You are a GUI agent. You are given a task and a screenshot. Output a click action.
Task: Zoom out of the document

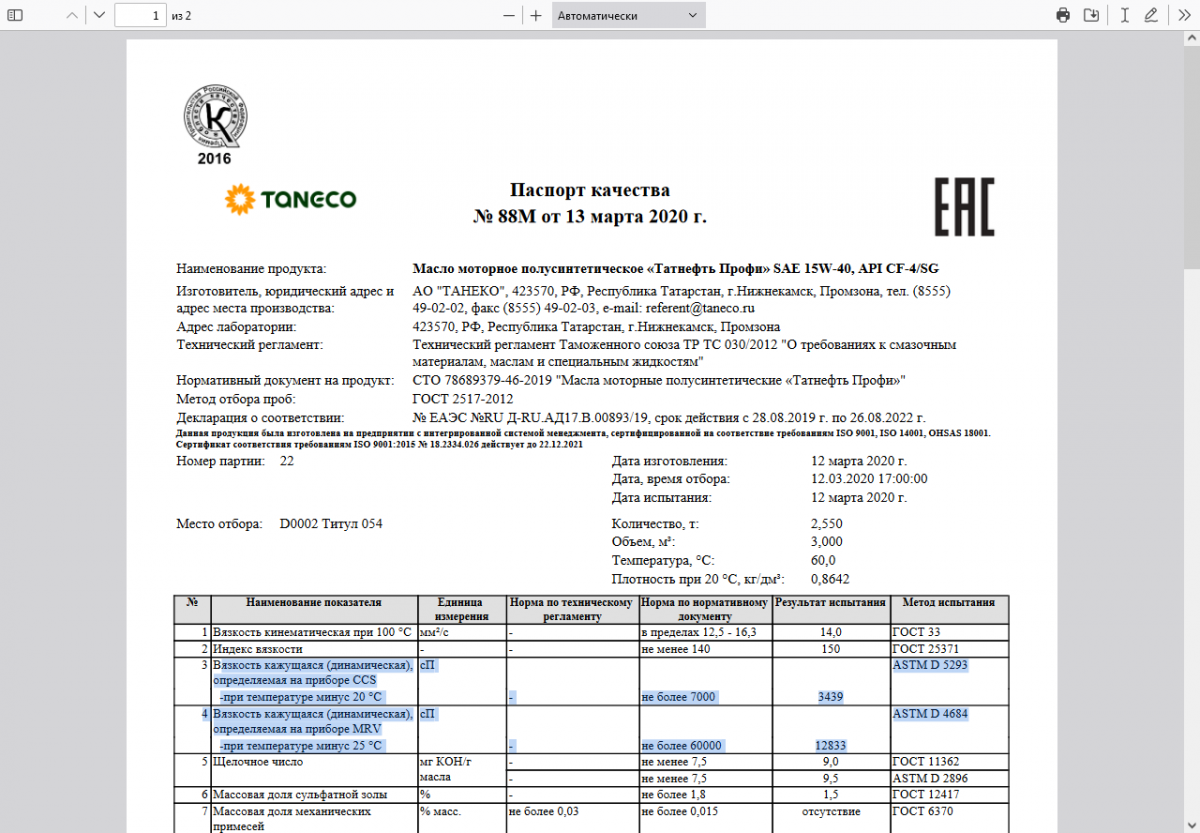[509, 15]
